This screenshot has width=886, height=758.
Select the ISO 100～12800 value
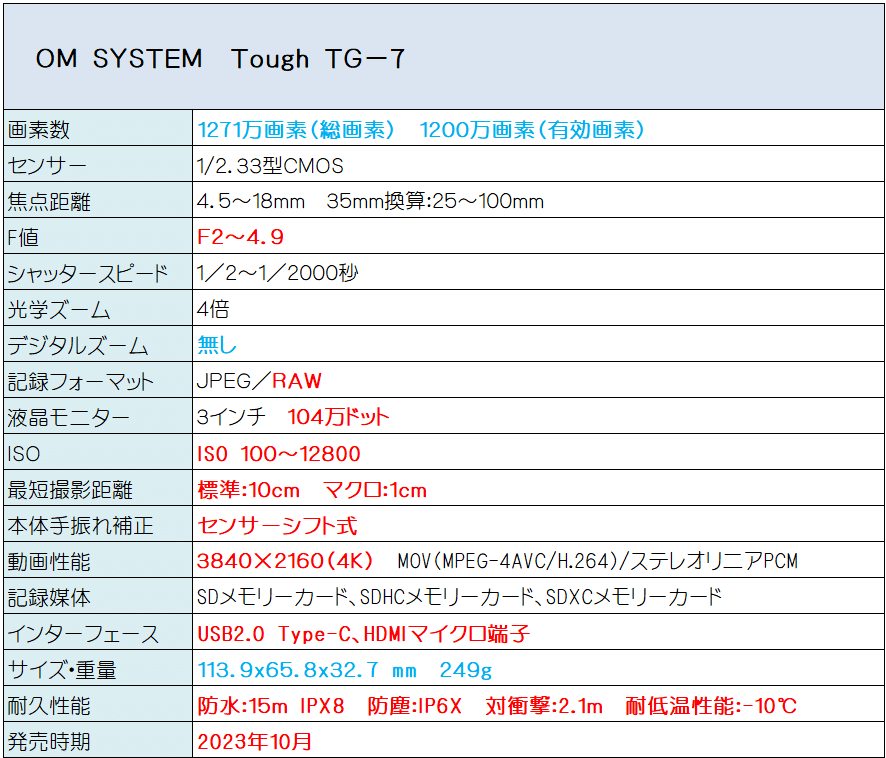pos(279,453)
